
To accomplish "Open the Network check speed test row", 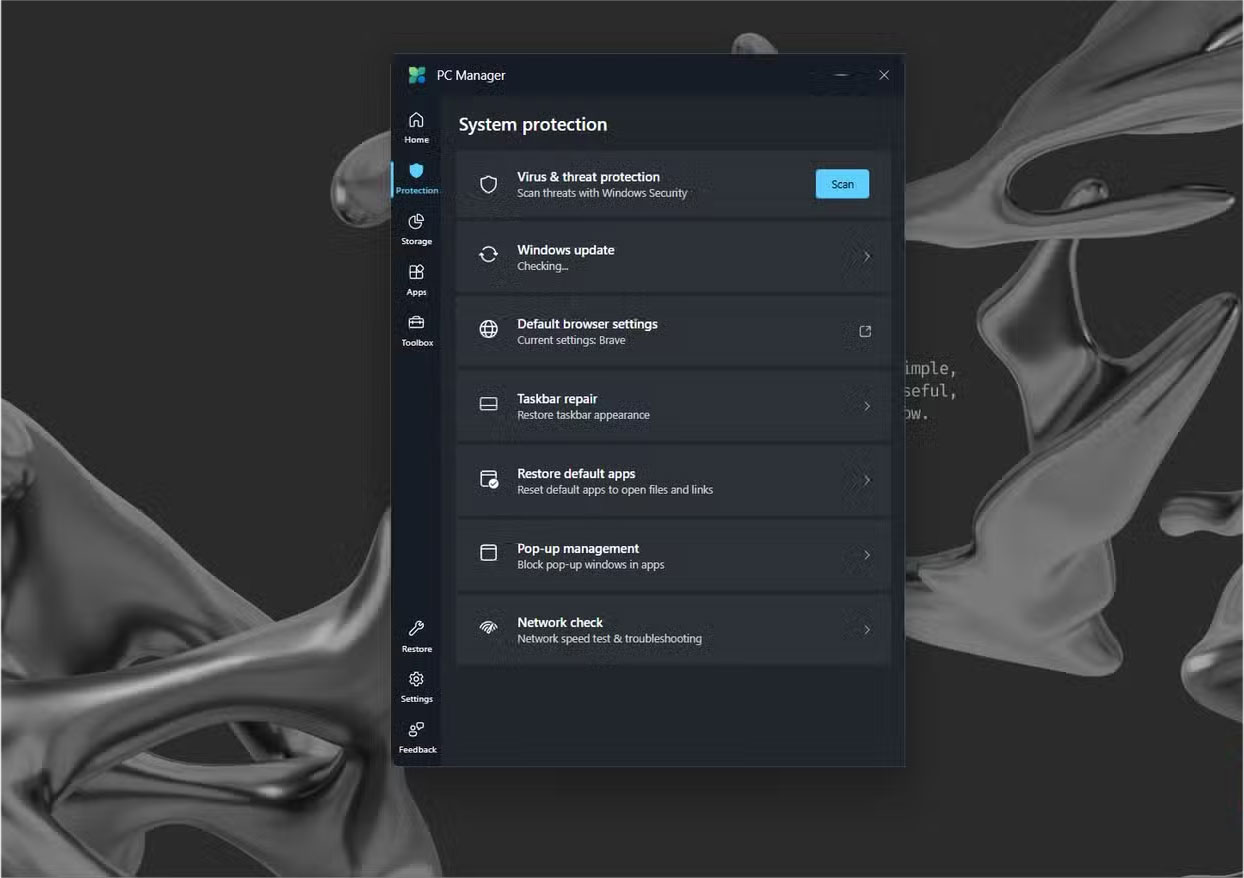I will click(670, 629).
